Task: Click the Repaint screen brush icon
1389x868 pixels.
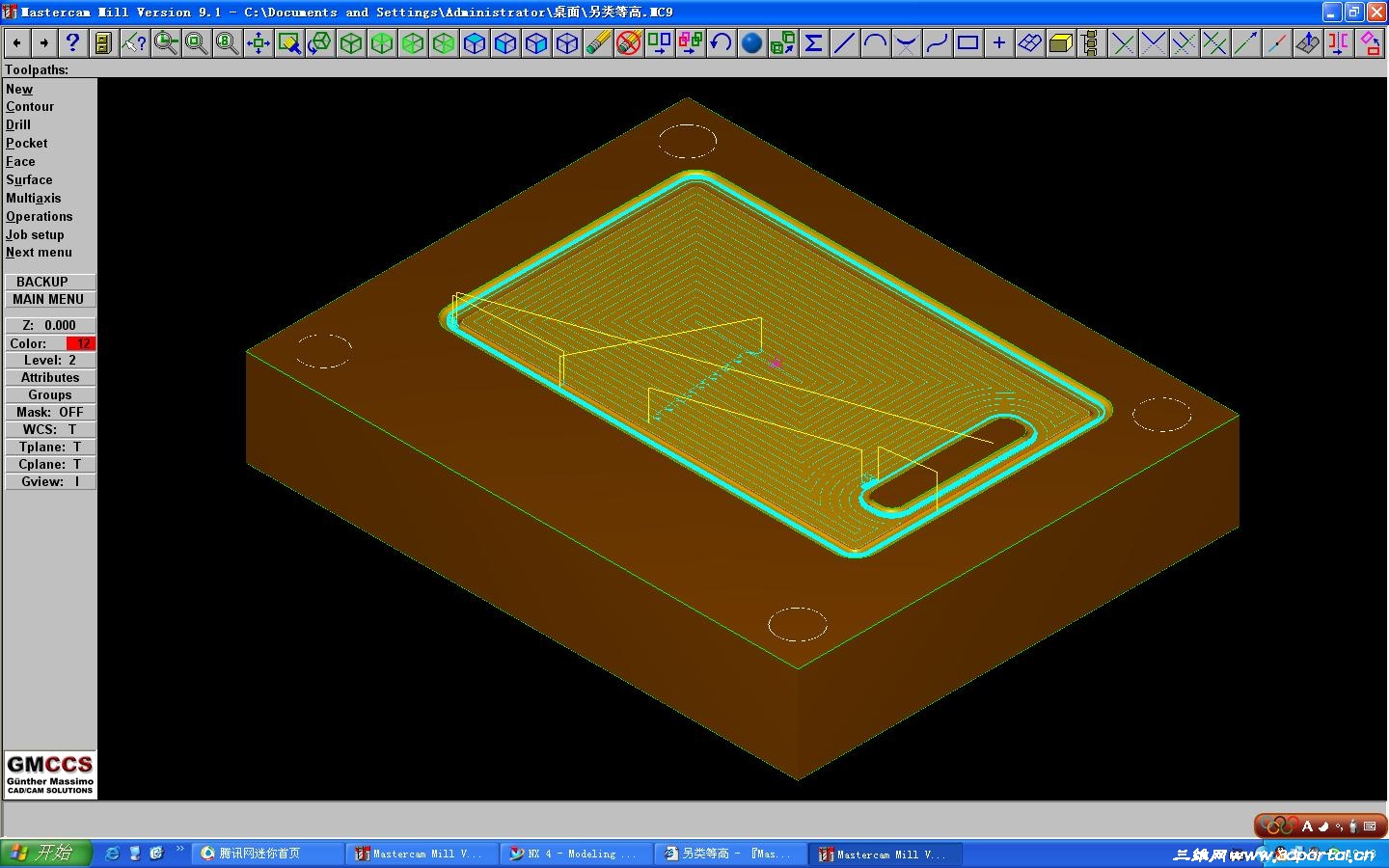Action: pyautogui.click(x=288, y=42)
